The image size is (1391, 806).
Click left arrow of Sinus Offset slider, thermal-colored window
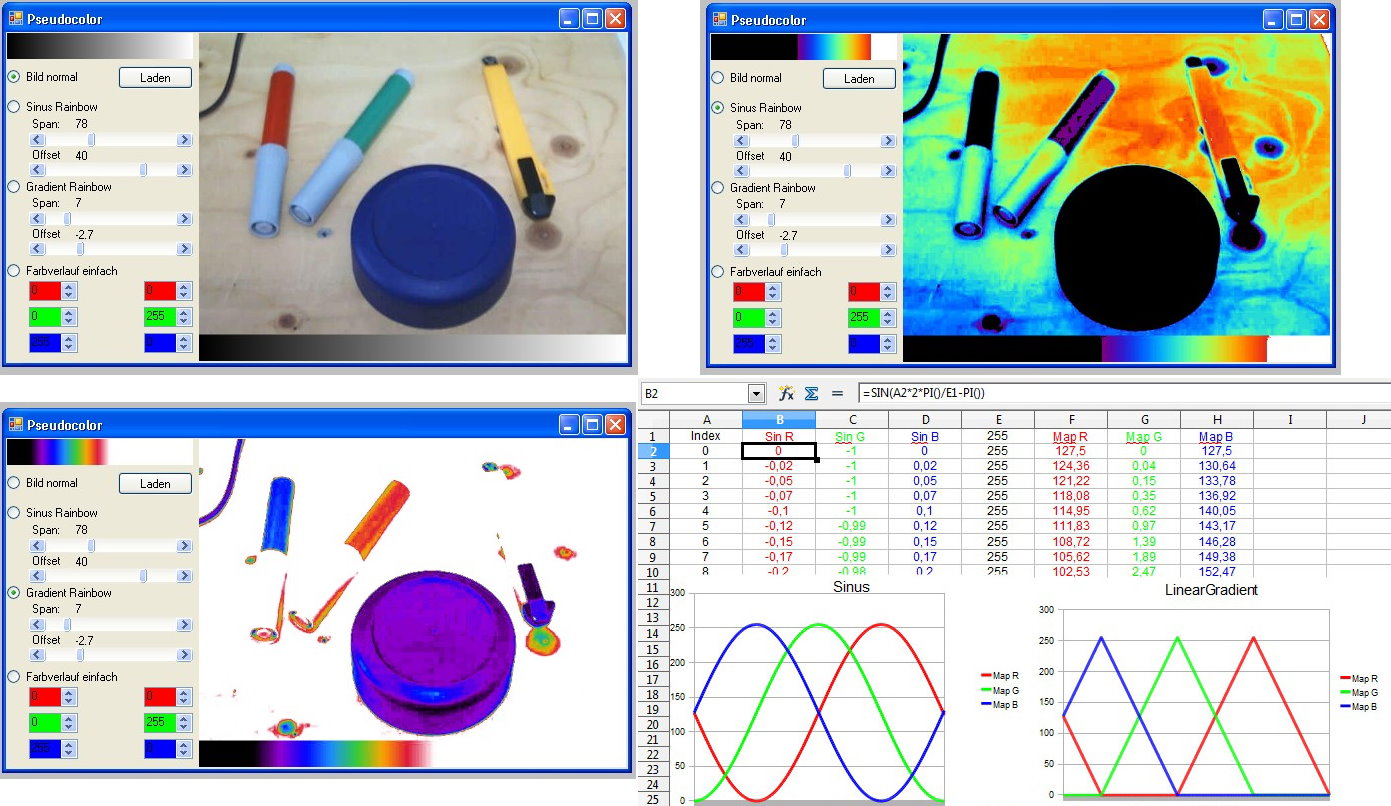pyautogui.click(x=742, y=171)
